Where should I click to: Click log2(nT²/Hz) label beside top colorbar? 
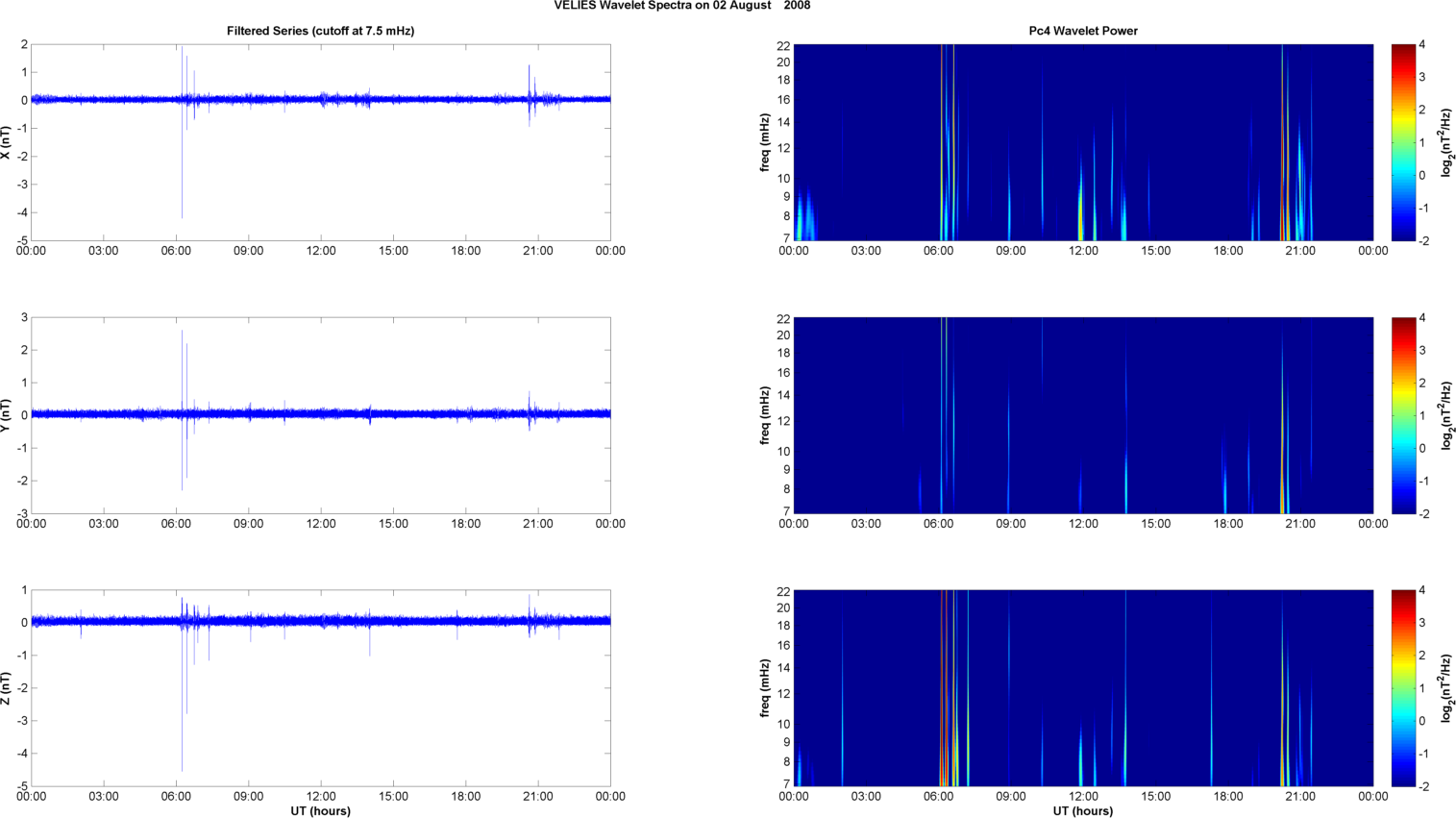[x=1446, y=142]
